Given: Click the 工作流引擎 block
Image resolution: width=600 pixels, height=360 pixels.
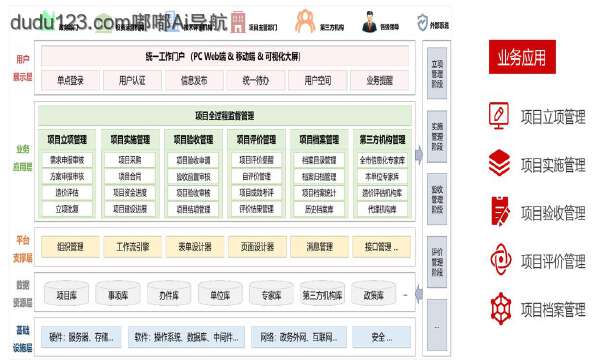Looking at the screenshot, I should [x=132, y=247].
